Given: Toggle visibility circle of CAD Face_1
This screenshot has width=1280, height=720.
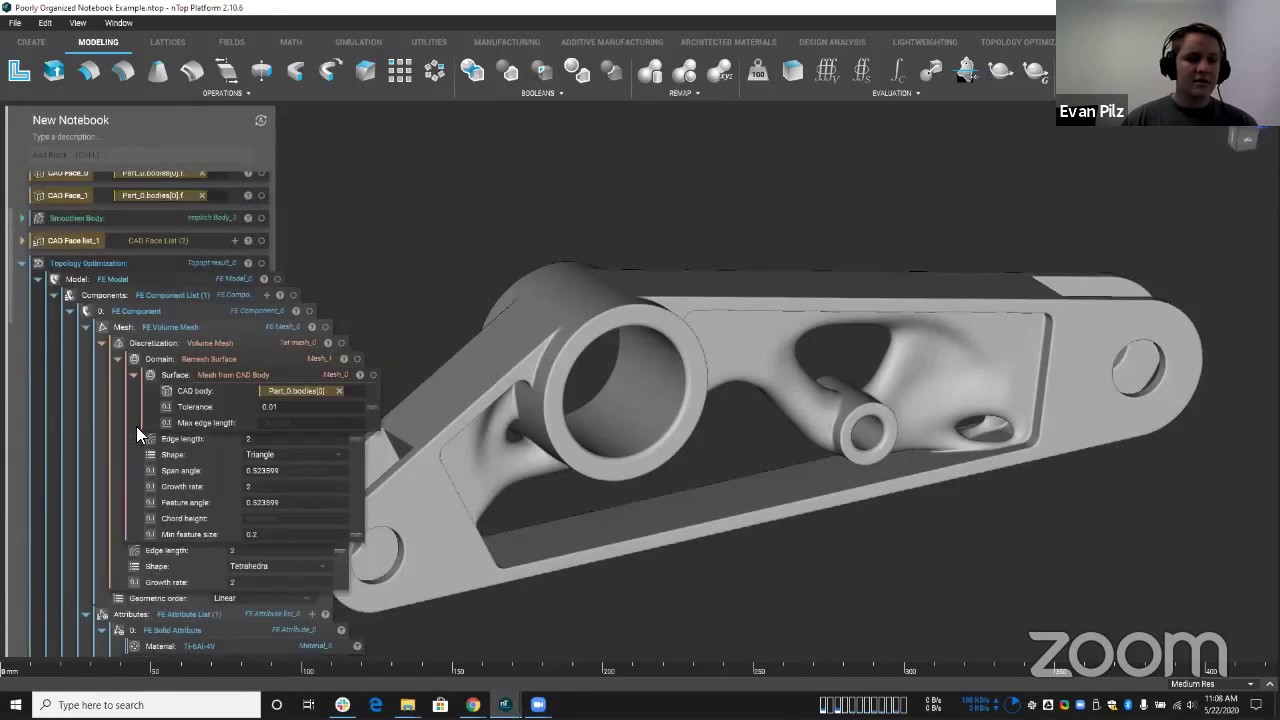Looking at the screenshot, I should coord(261,195).
